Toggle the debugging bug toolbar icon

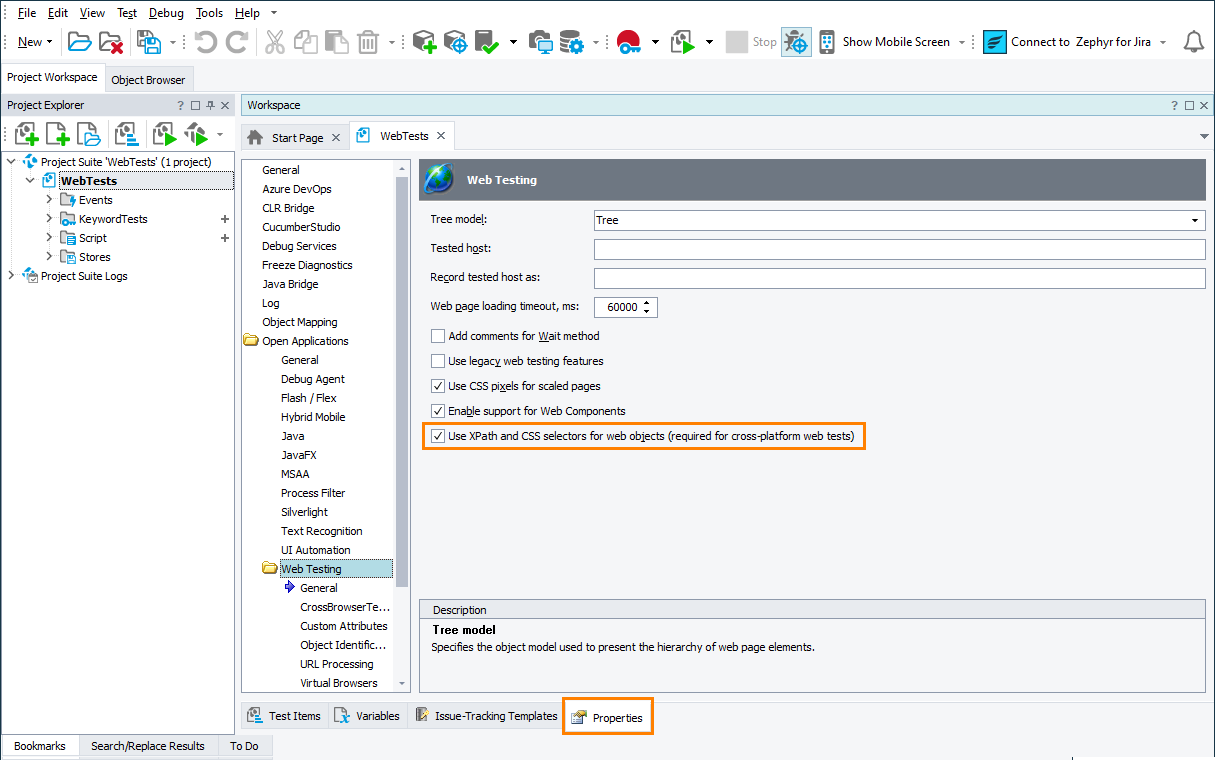[796, 42]
